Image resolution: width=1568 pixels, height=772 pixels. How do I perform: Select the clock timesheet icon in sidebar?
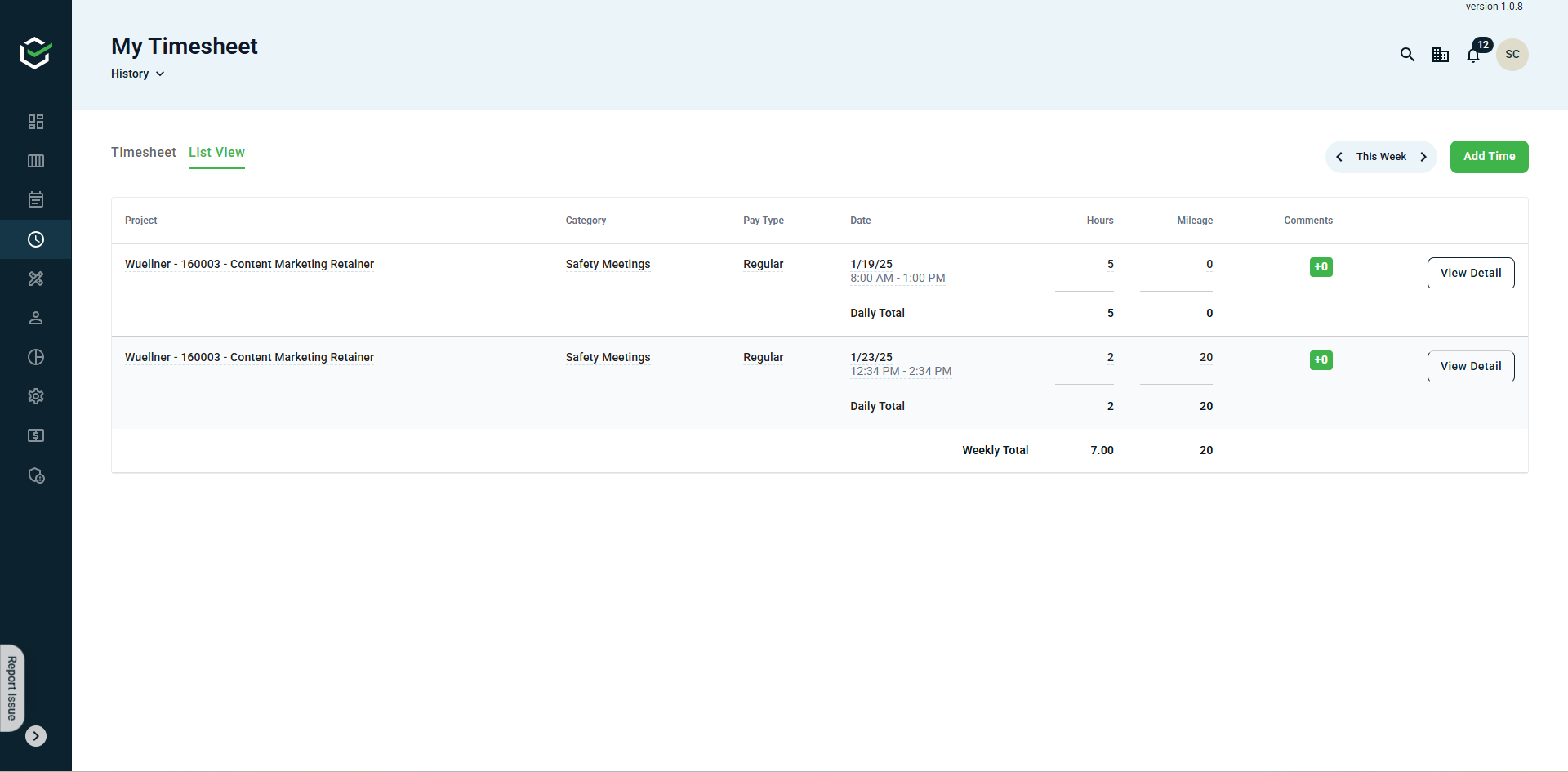click(x=36, y=239)
